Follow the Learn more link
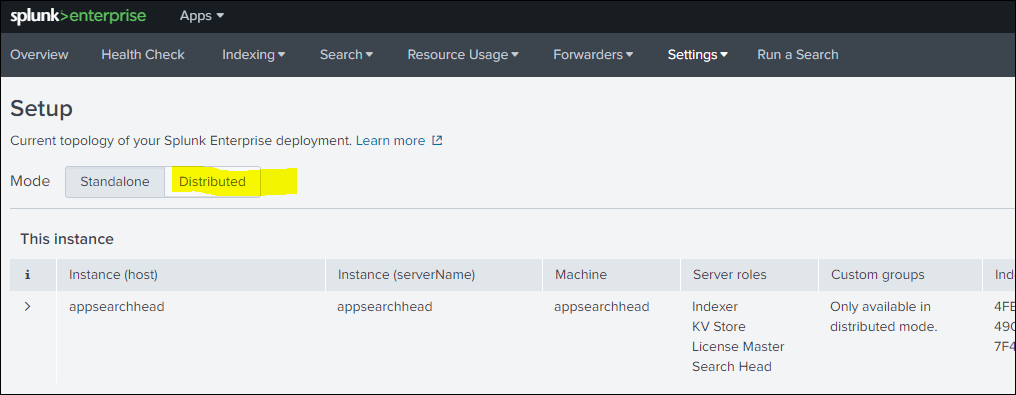This screenshot has height=395, width=1016. point(390,141)
